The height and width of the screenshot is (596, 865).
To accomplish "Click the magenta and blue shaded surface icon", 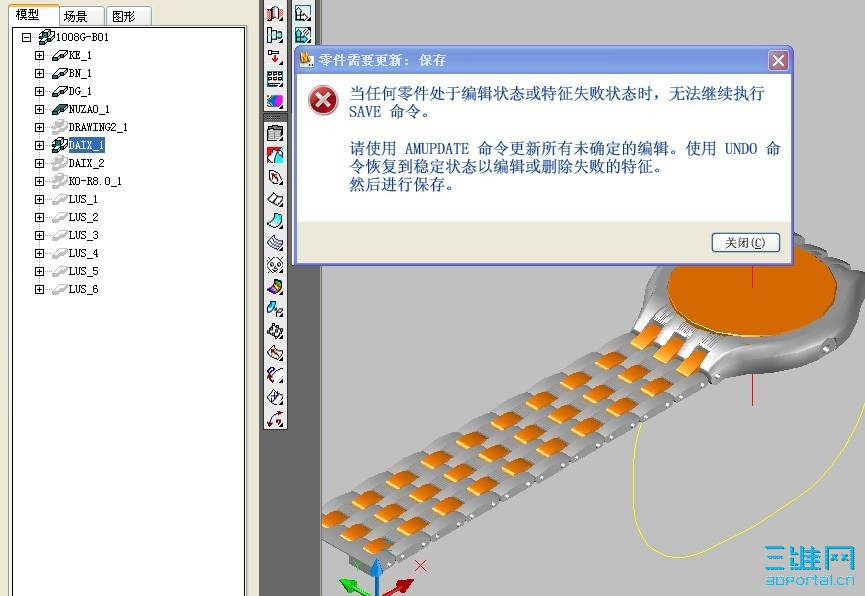I will [275, 101].
